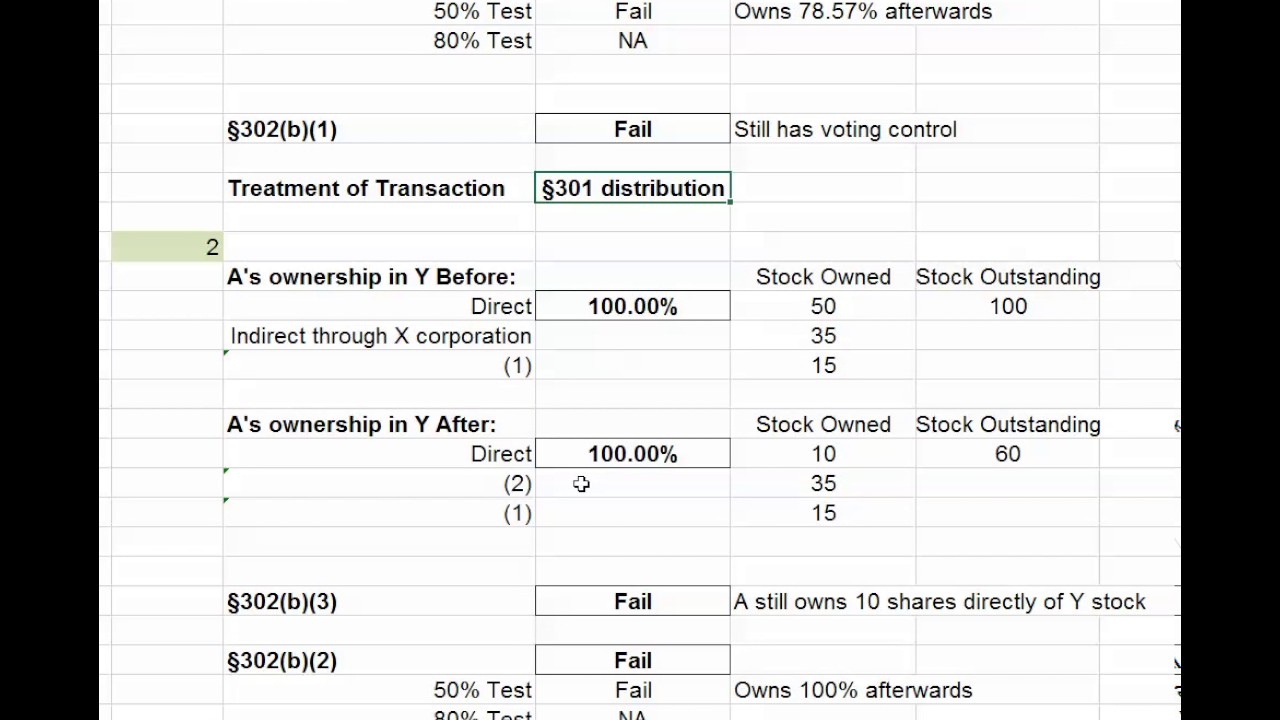The width and height of the screenshot is (1280, 720).
Task: Click the Fail cell beside §302(b)(3)
Action: point(632,601)
